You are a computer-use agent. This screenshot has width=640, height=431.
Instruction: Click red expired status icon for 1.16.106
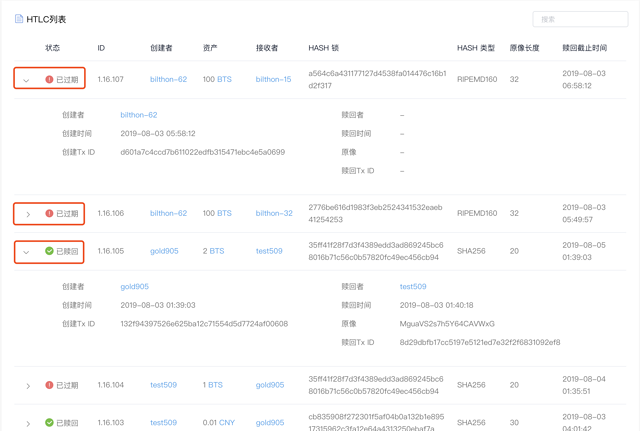(50, 213)
